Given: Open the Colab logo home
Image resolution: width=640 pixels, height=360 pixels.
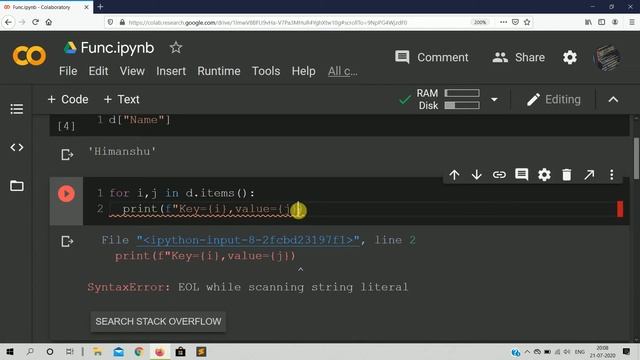Looking at the screenshot, I should tap(29, 56).
